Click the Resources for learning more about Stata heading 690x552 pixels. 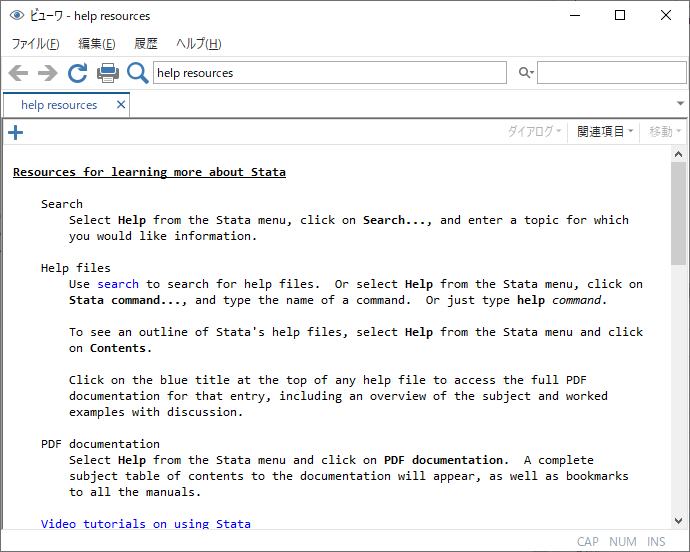coord(149,172)
